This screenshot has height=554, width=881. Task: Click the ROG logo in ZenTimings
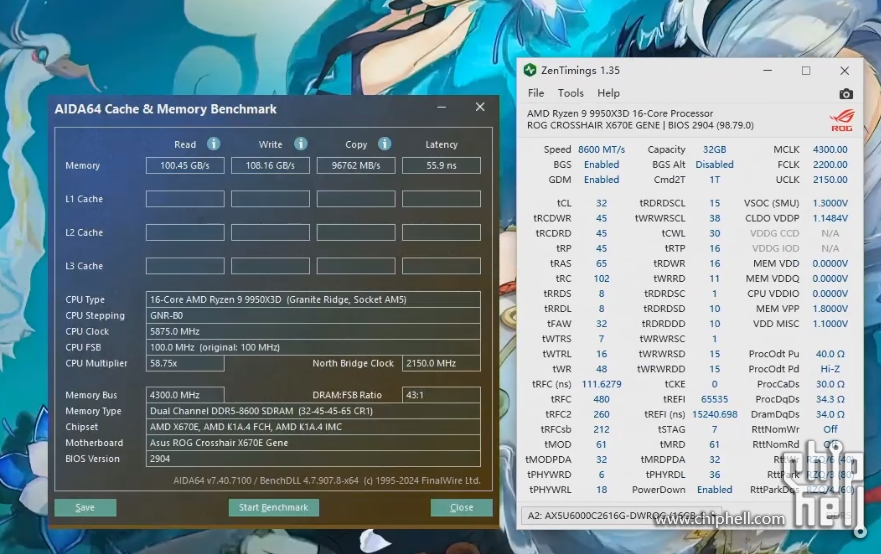pos(842,120)
